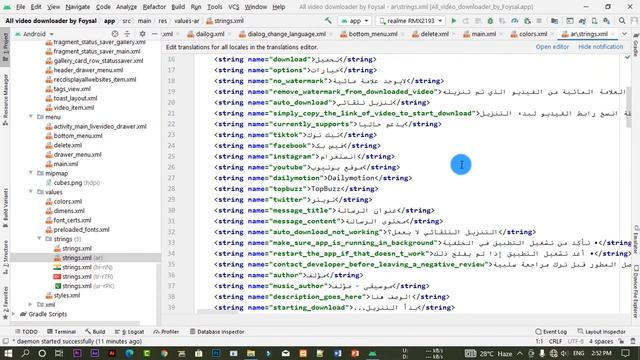Click the ENG language indicator in taskbar
Screen dimensions: 640x360
[x=578, y=353]
